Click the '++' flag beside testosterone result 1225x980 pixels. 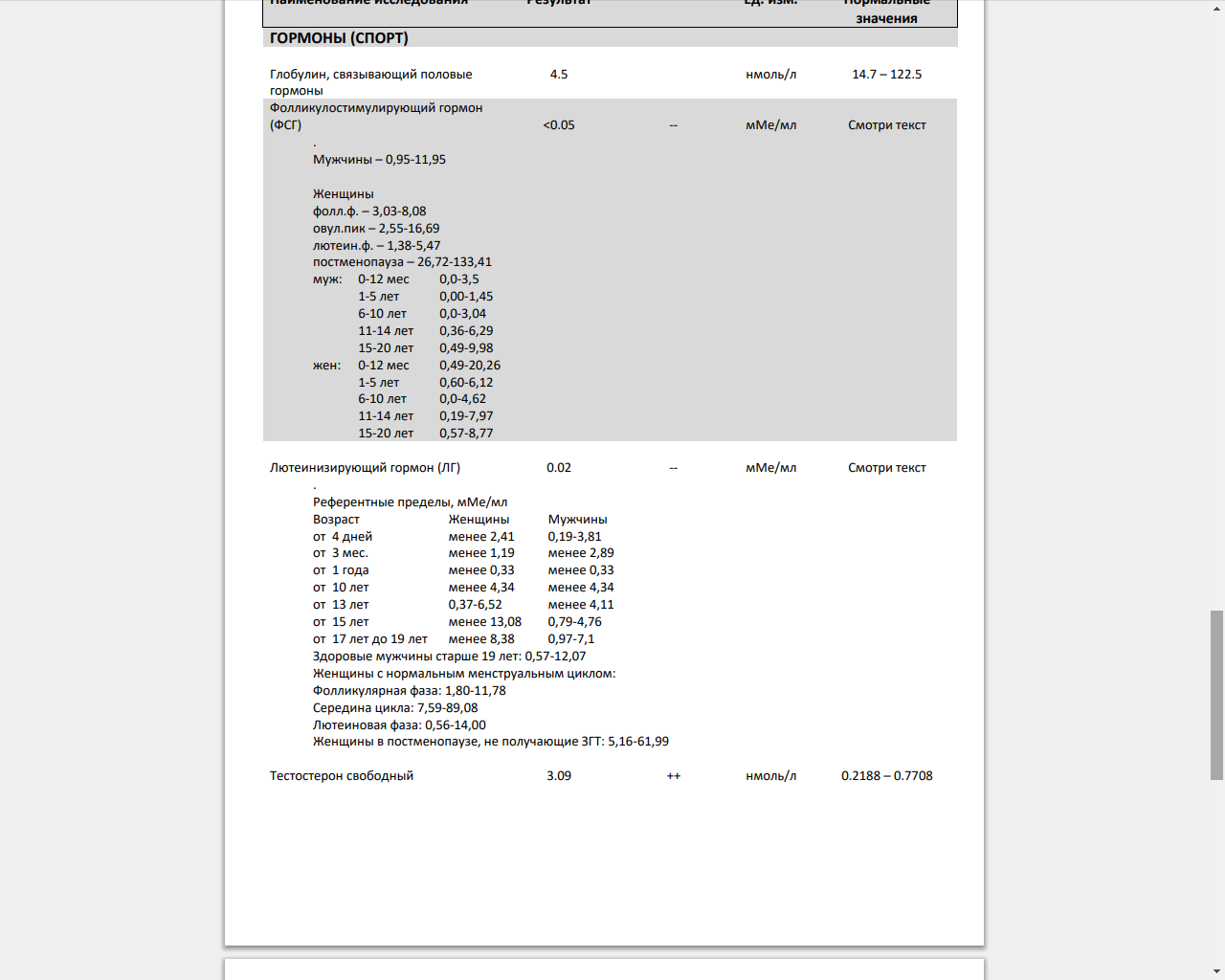pos(674,776)
